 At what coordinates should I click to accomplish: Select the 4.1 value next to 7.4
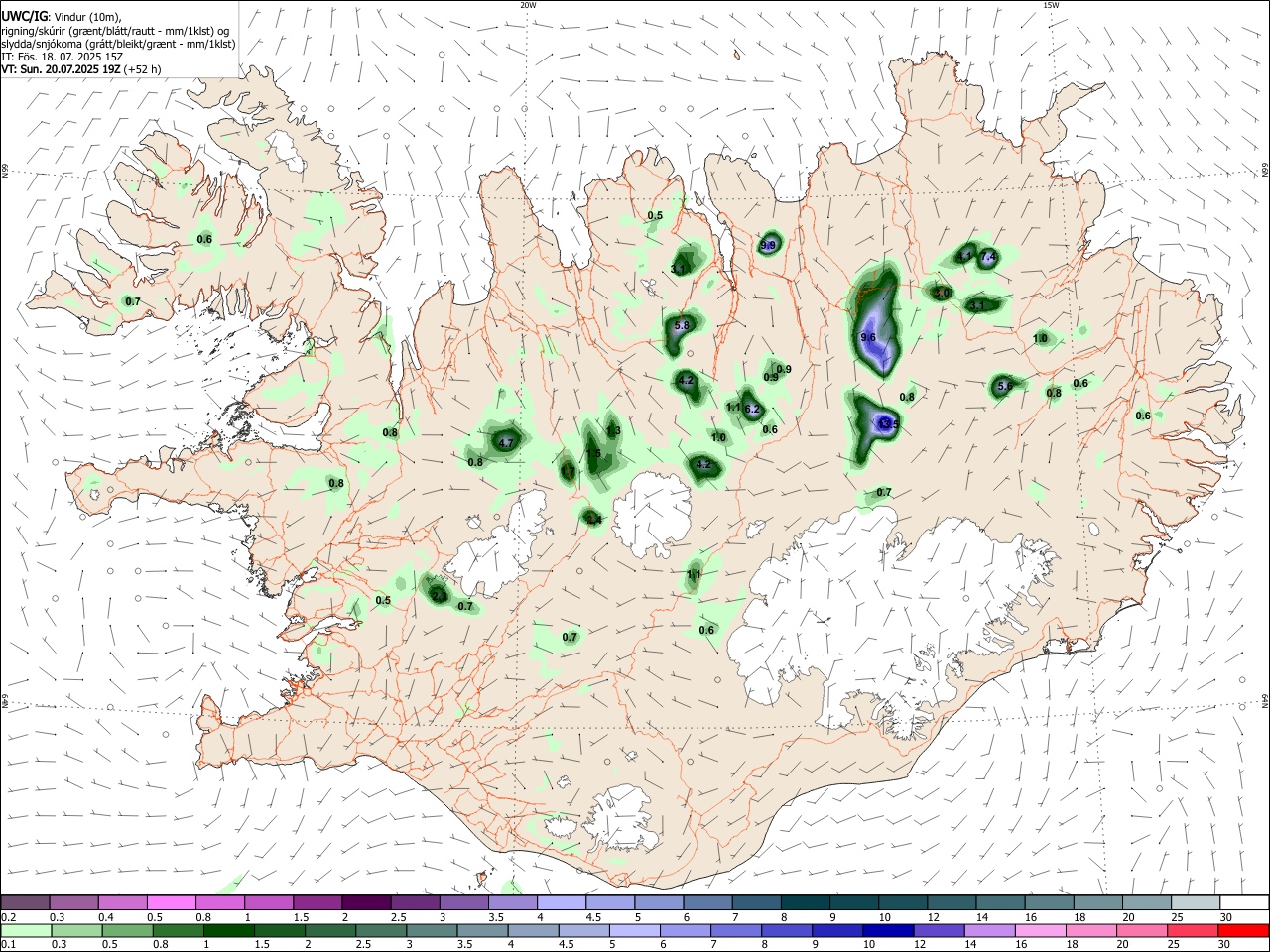click(x=964, y=256)
